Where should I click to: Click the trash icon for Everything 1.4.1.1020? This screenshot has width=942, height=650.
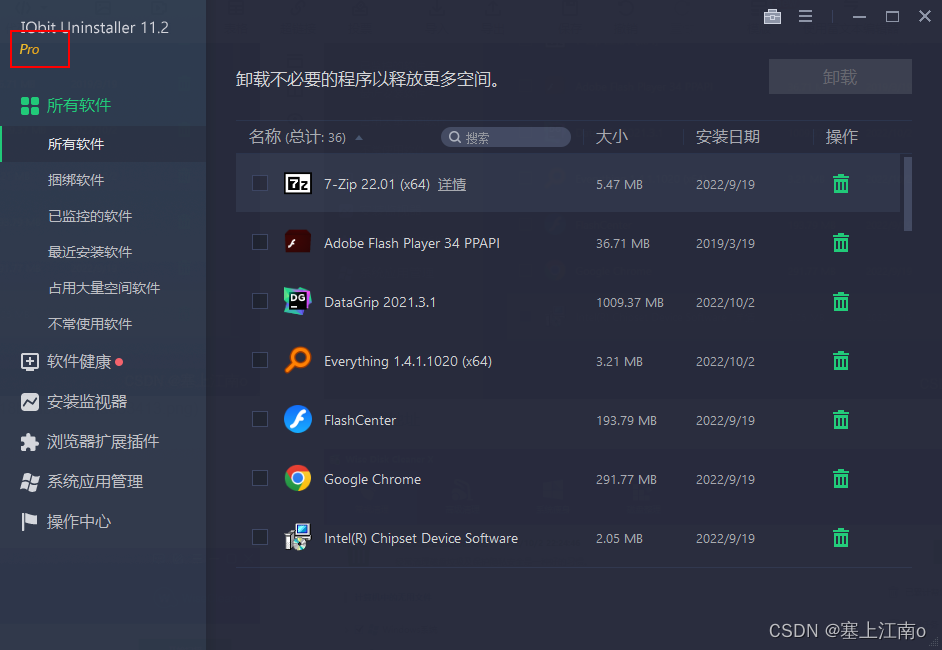(x=840, y=360)
